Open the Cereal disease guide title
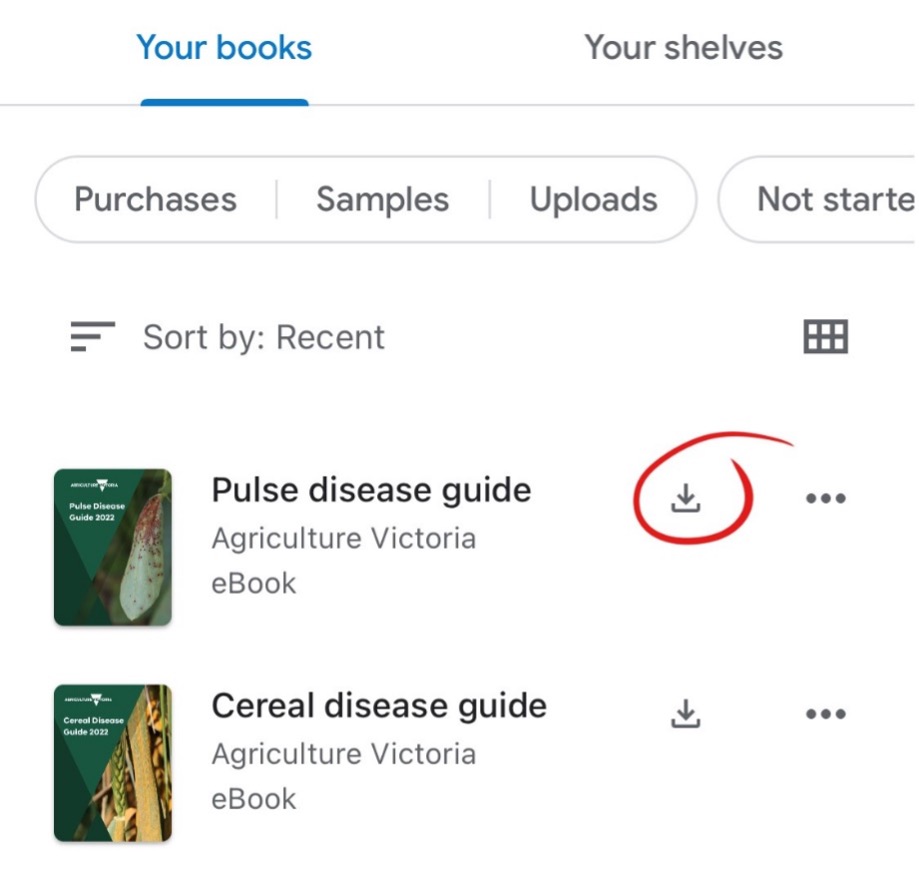This screenshot has height=870, width=919. point(379,705)
